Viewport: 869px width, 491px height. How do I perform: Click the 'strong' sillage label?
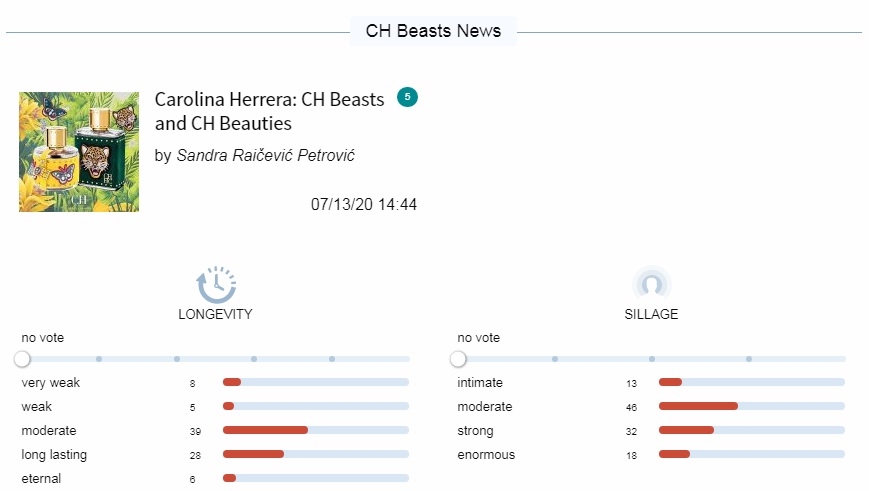coord(475,431)
